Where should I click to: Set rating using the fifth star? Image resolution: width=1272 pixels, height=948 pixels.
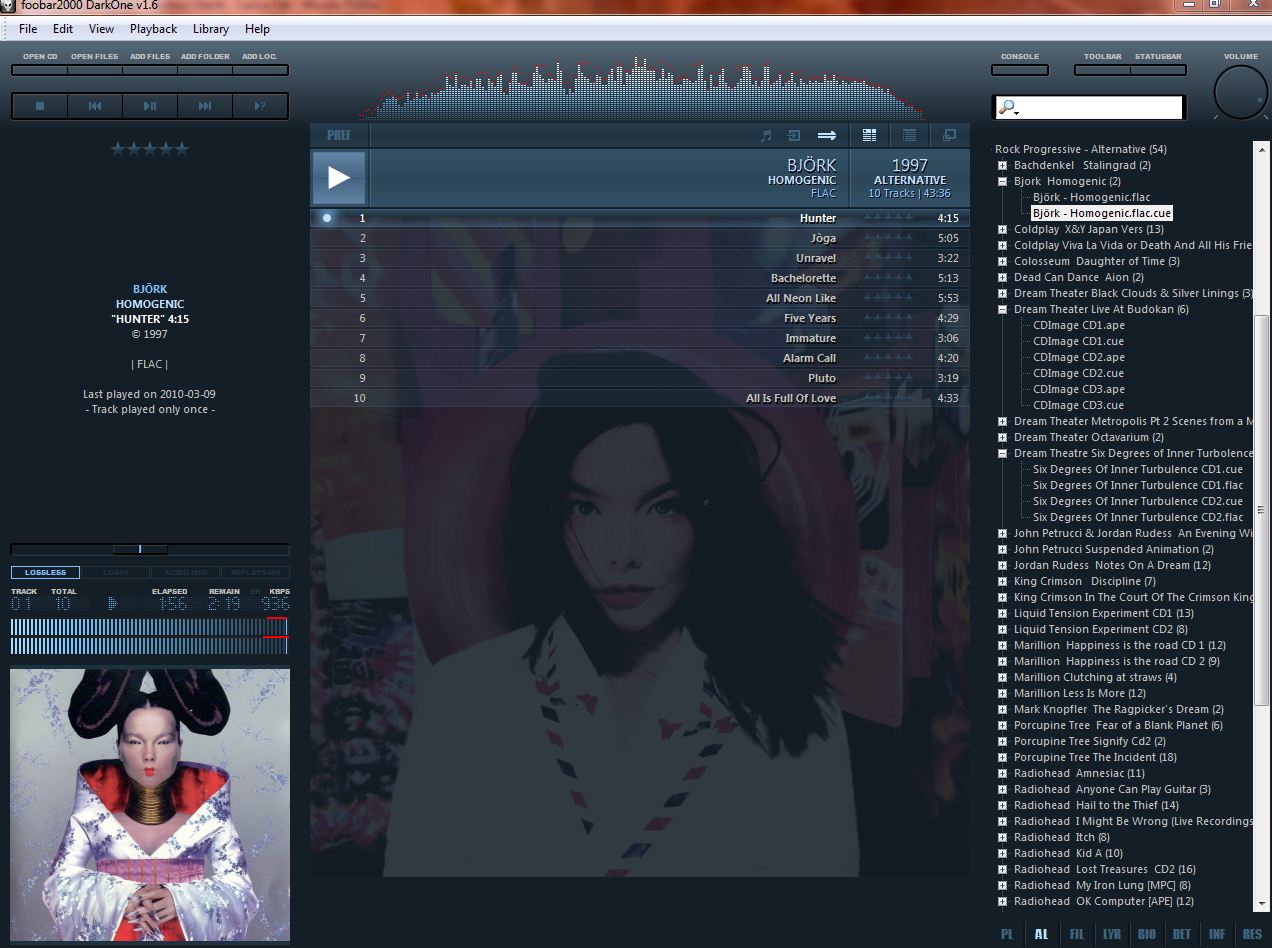[x=182, y=149]
